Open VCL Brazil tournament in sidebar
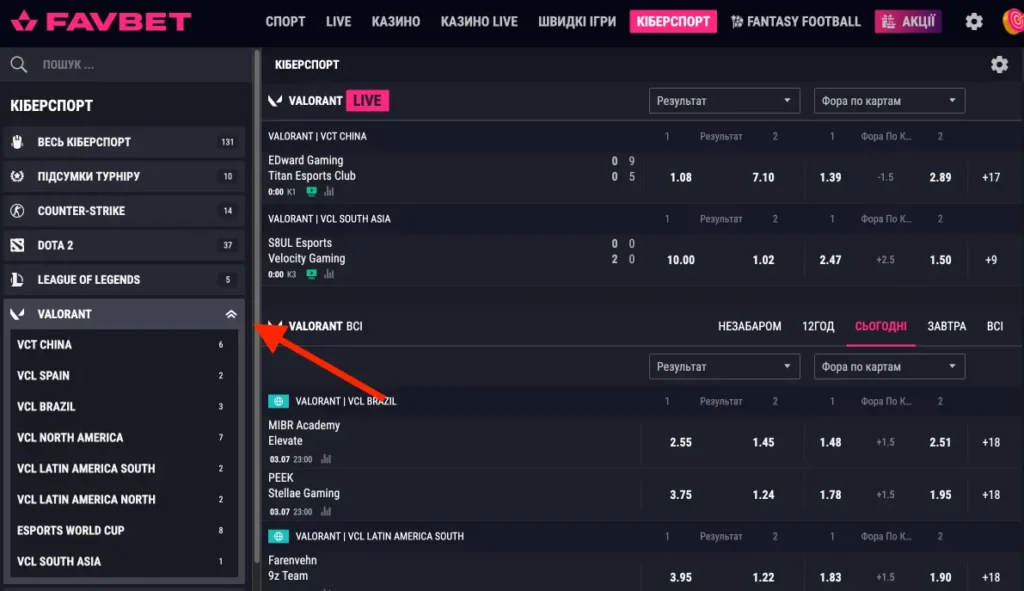The image size is (1024, 591). 123,406
